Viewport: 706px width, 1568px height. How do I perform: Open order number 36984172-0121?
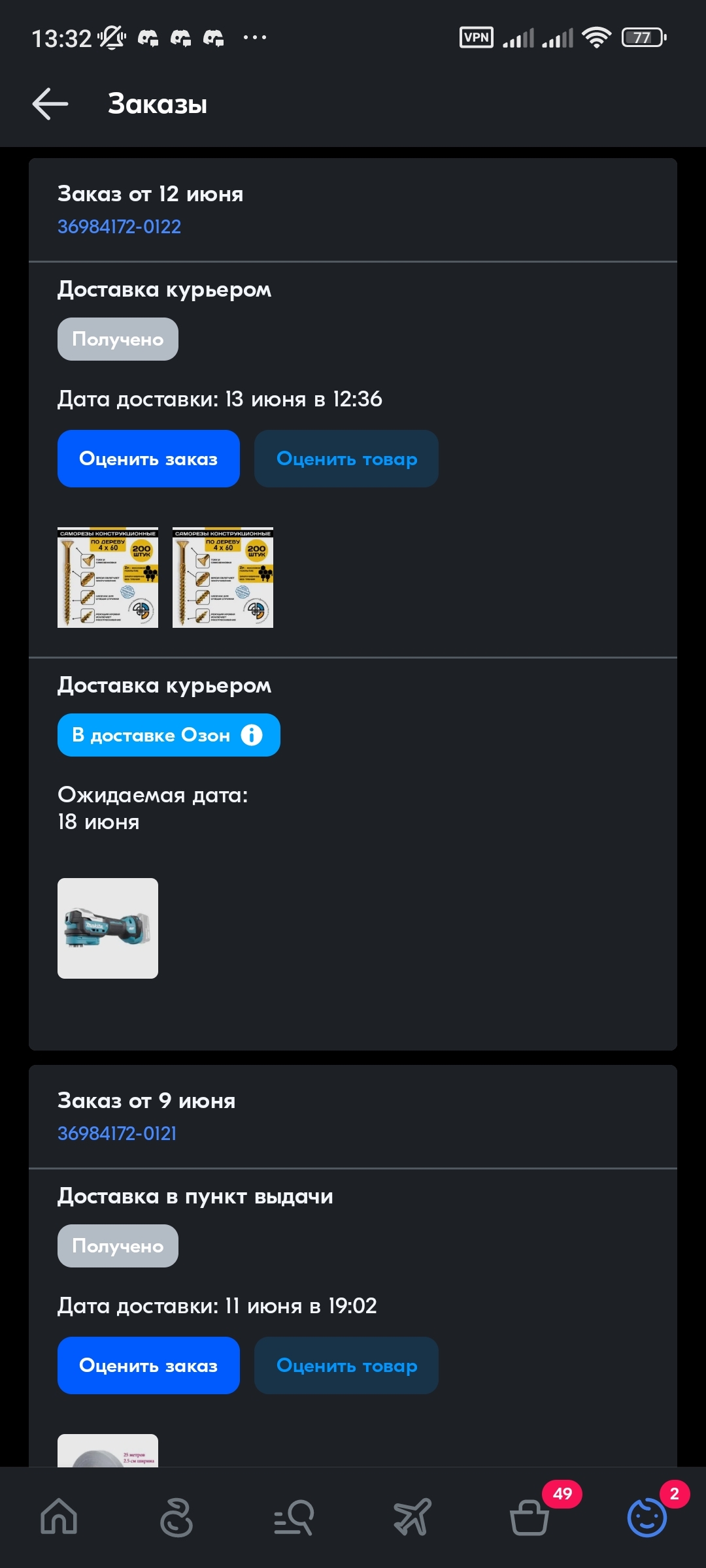point(117,1134)
